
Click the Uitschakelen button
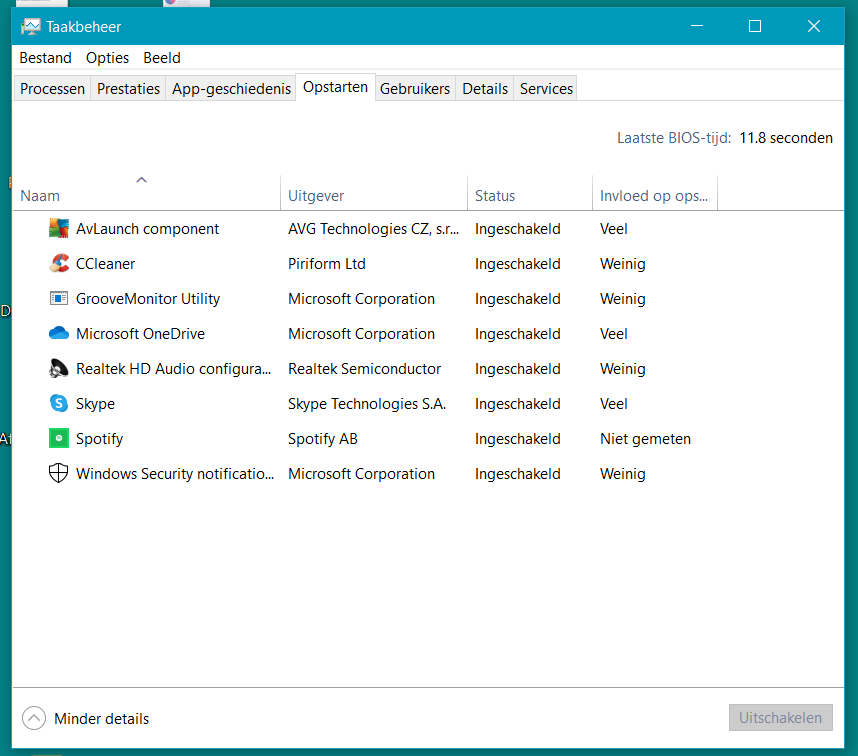point(780,718)
